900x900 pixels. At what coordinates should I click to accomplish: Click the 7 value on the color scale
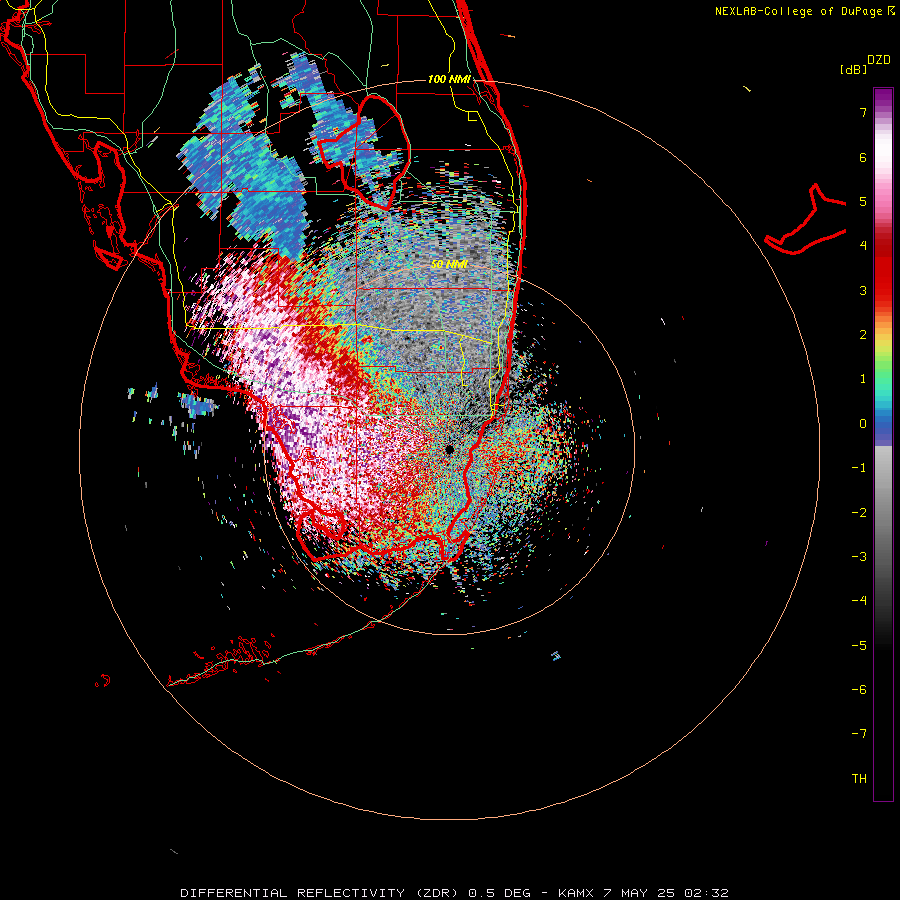863,112
